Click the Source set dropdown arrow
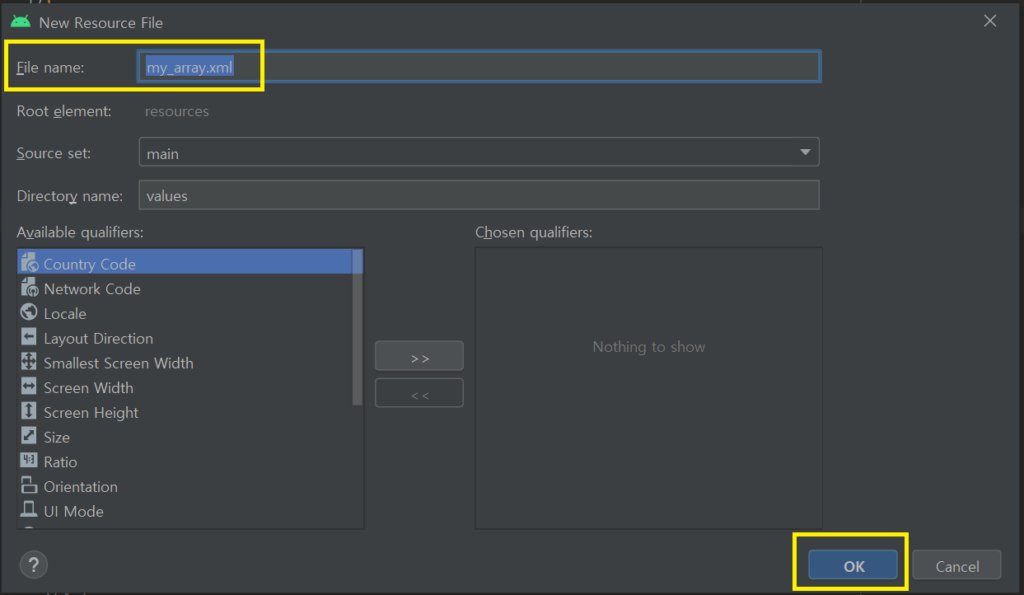1024x595 pixels. (805, 153)
